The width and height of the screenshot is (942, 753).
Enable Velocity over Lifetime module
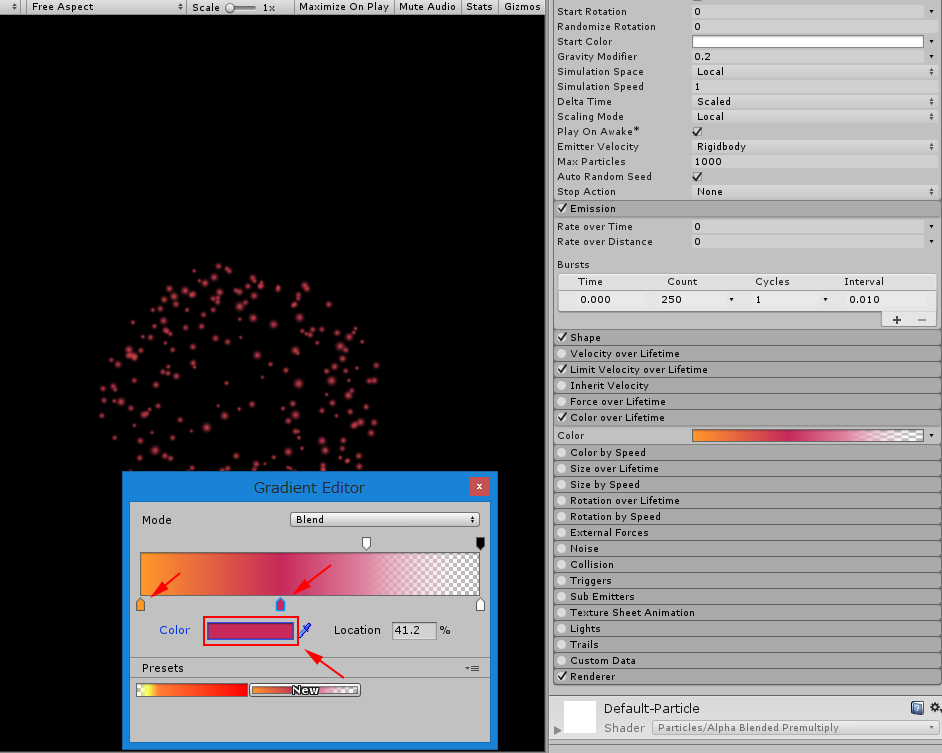(x=562, y=353)
